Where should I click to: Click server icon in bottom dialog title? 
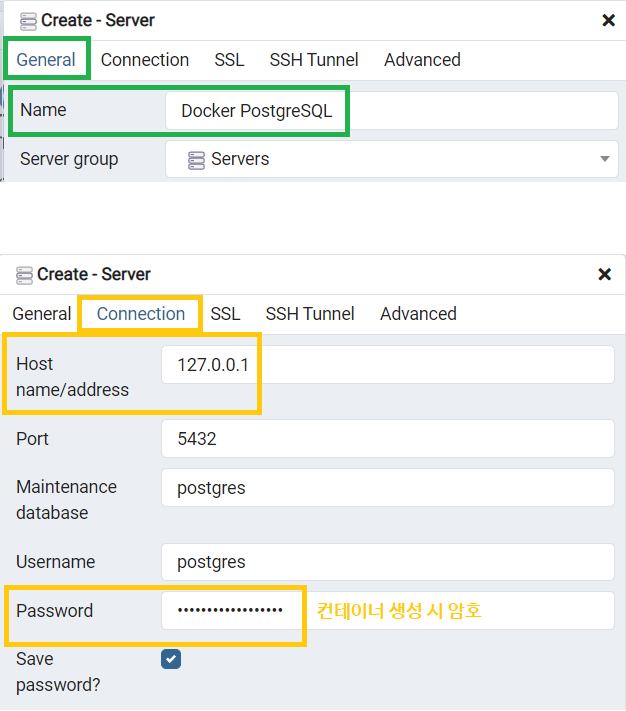point(24,275)
